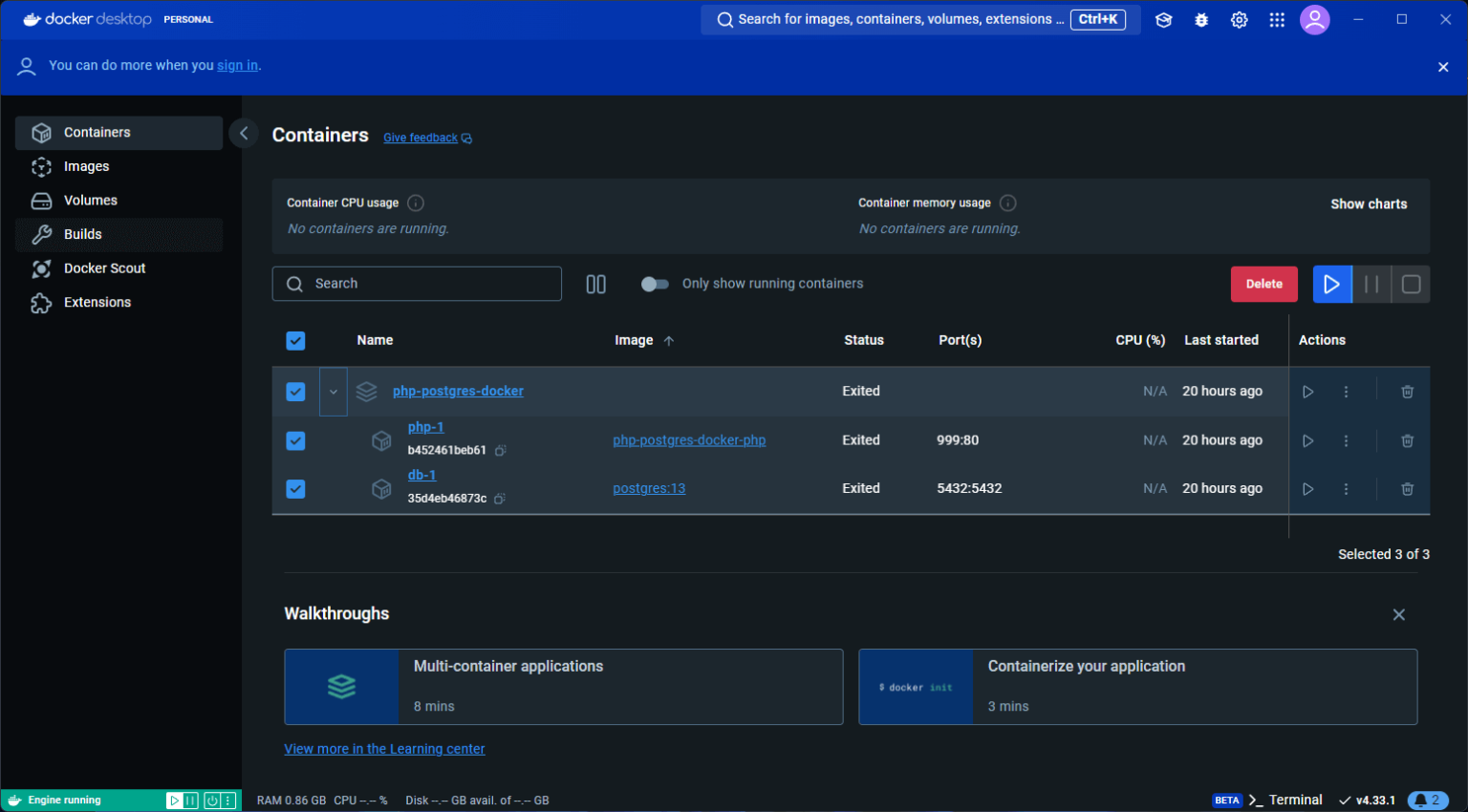
Task: Go to Images in the sidebar
Action: click(119, 166)
